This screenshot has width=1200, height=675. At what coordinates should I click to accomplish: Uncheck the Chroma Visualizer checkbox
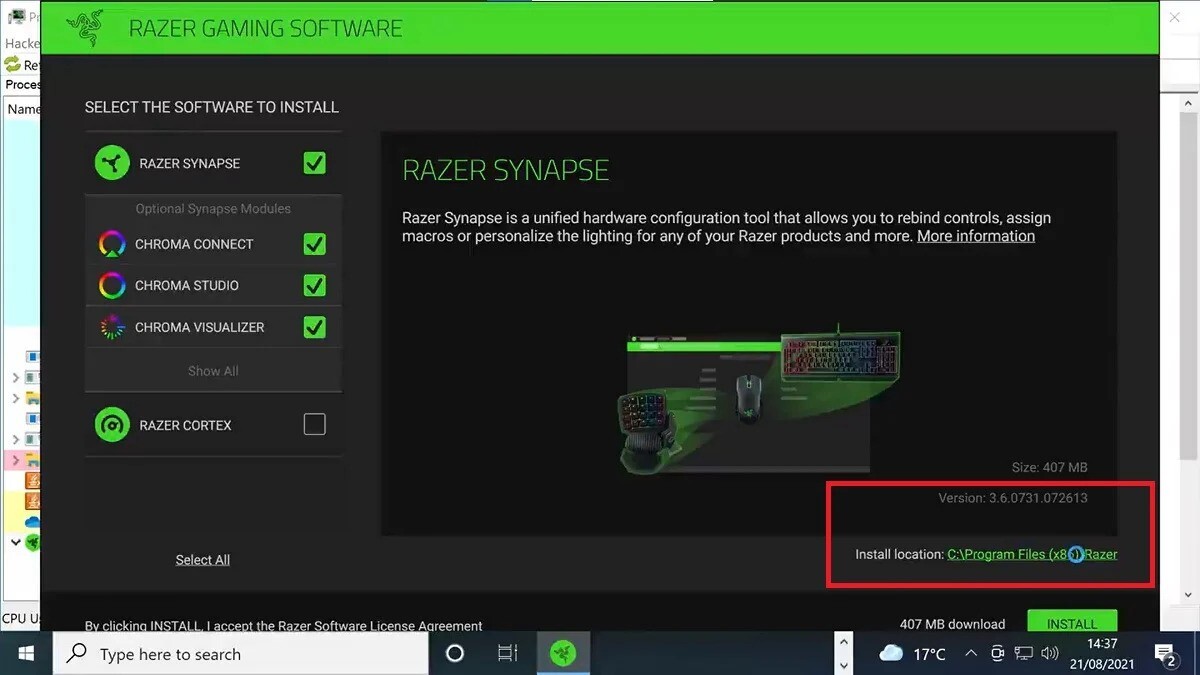(314, 327)
